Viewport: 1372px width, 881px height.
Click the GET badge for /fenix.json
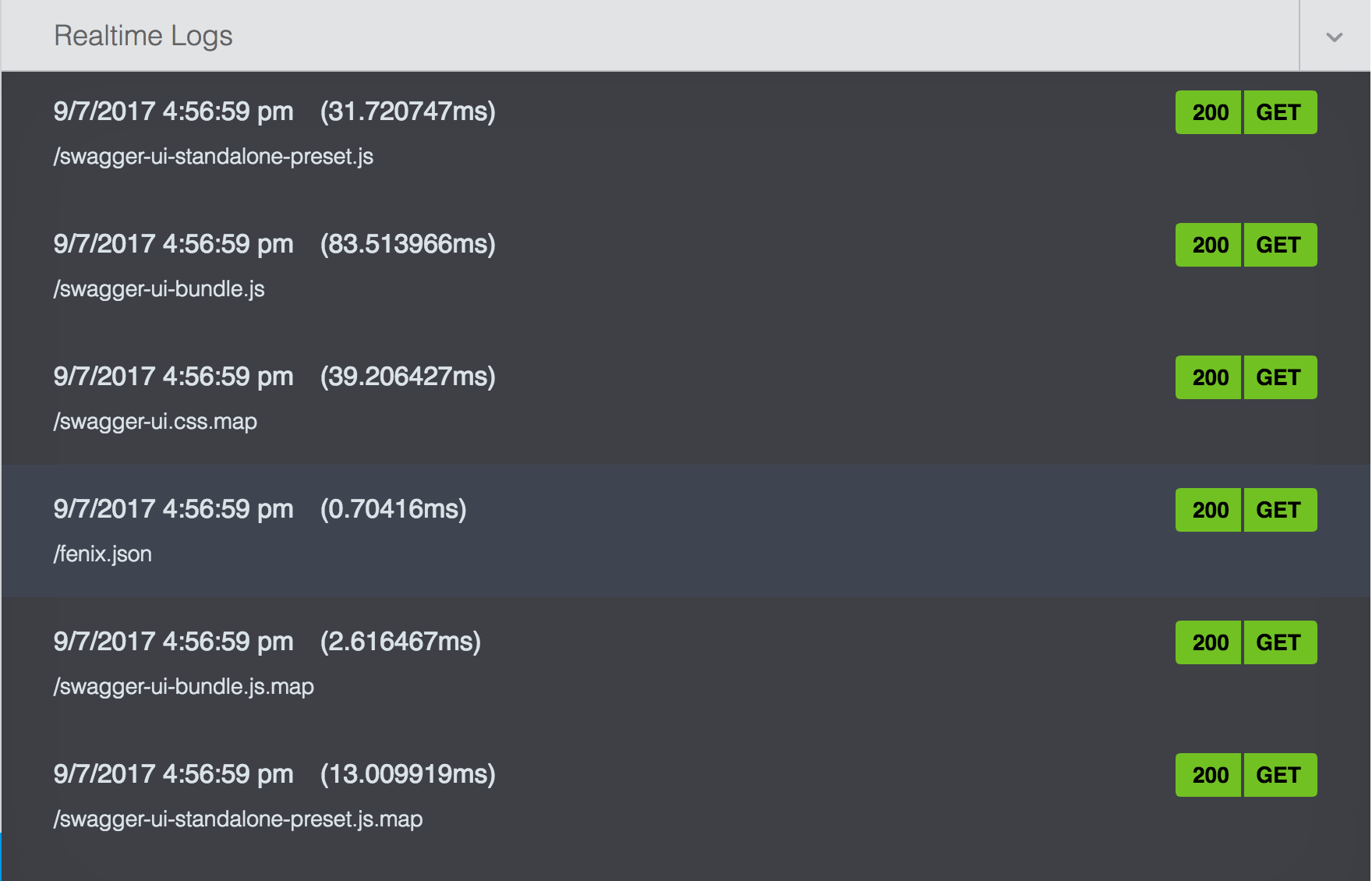[1279, 510]
